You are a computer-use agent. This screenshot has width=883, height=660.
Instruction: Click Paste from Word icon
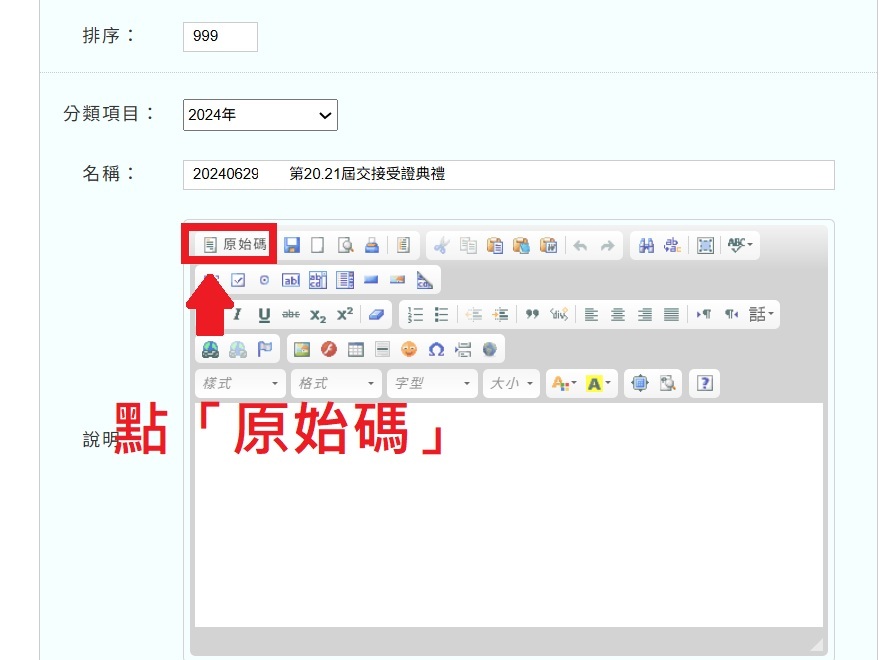point(548,246)
